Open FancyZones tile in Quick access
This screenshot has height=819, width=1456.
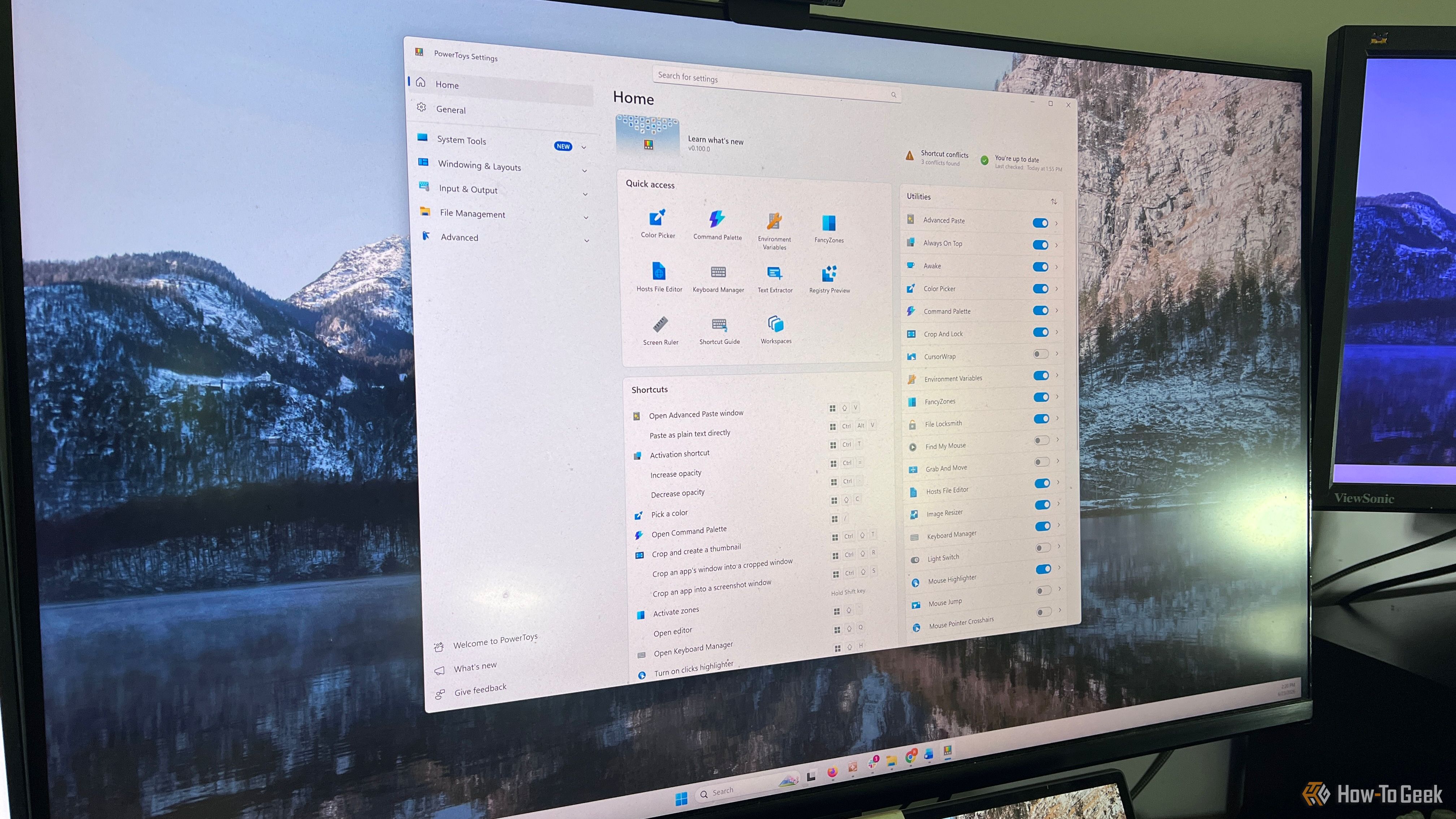pos(829,229)
